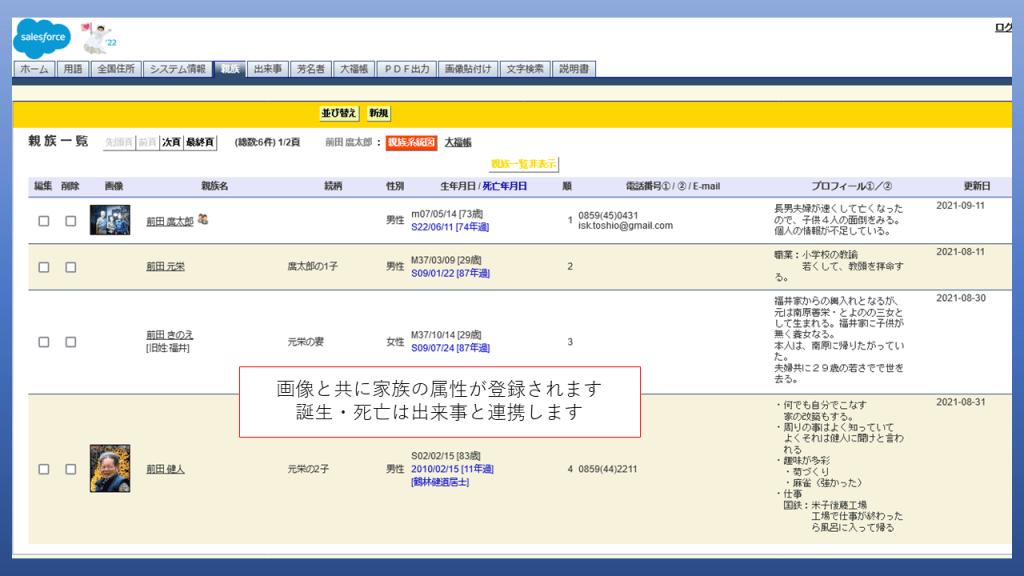Screen dimensions: 1024x576
Task: Jump to the last page with 最終頁
Action: pos(200,143)
